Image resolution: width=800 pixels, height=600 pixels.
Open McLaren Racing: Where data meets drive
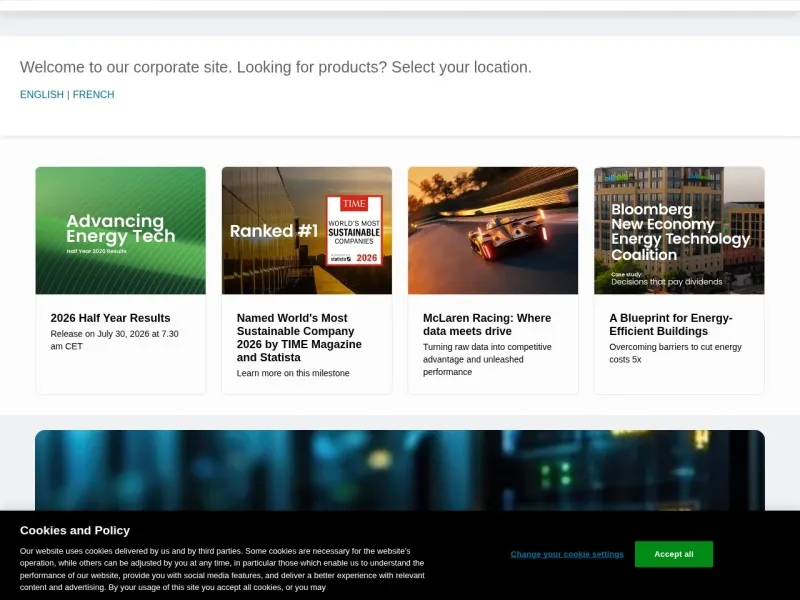[x=487, y=324]
